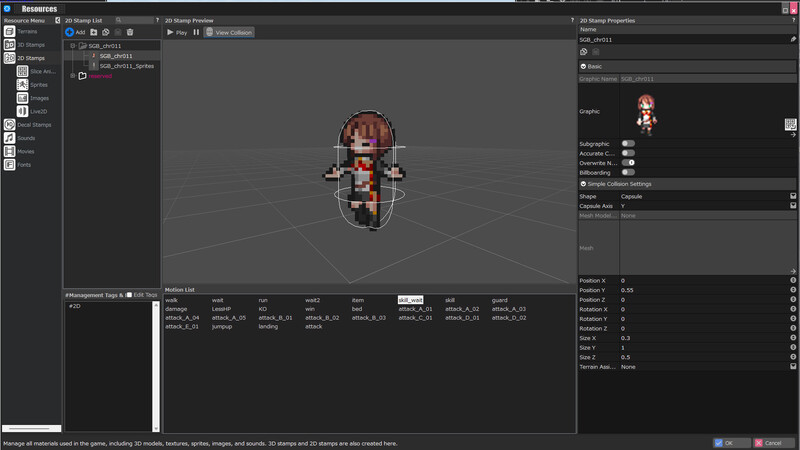Viewport: 800px width, 450px height.
Task: Toggle the Edit Tags checkbox
Action: tap(129, 295)
